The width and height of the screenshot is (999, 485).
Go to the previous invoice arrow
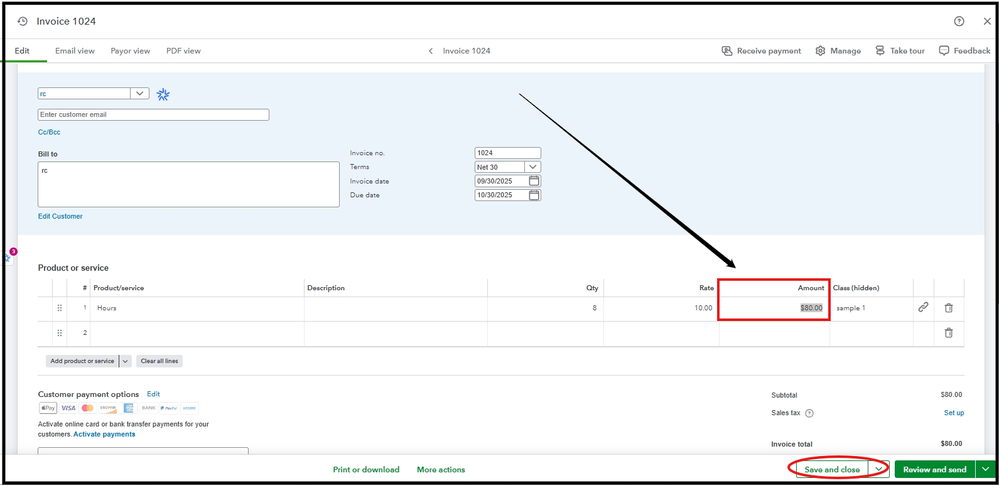(x=431, y=51)
